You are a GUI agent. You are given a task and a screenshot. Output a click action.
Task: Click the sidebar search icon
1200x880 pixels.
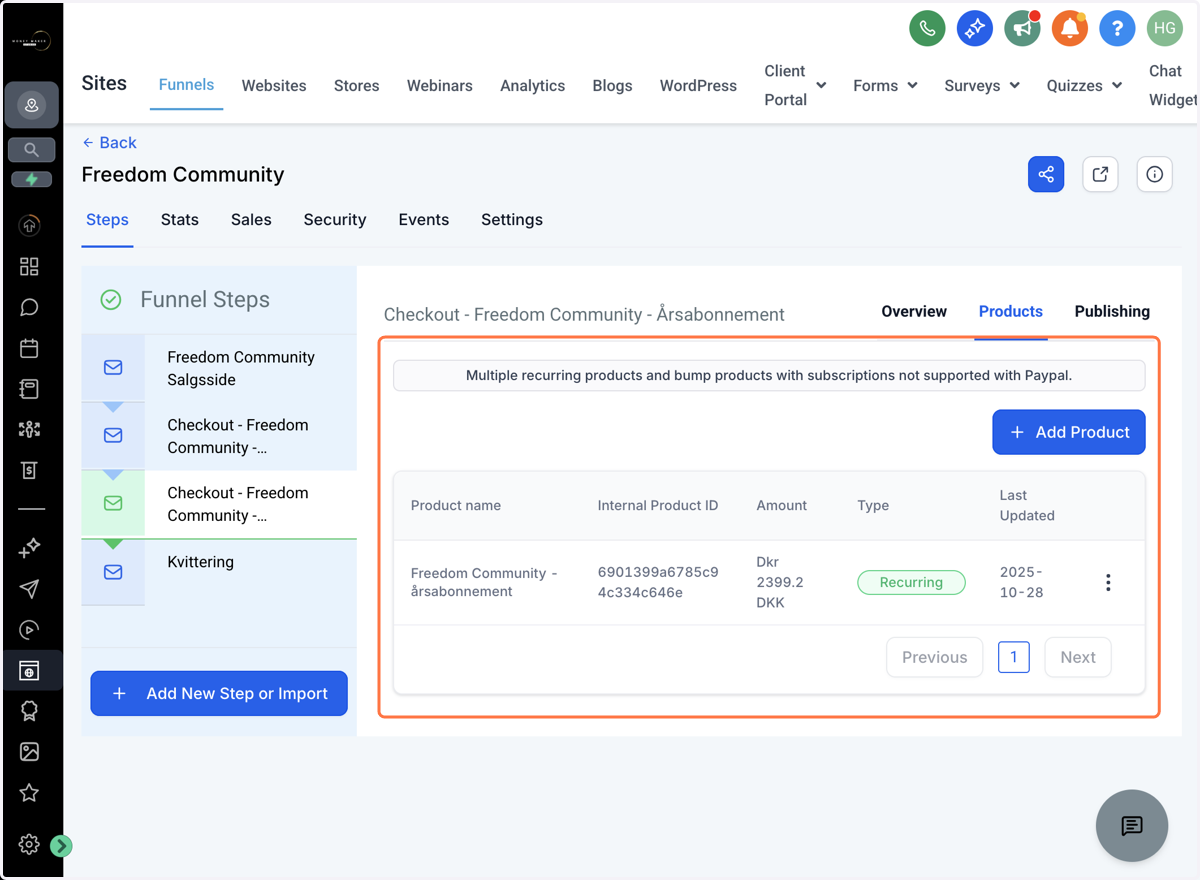coord(31,150)
